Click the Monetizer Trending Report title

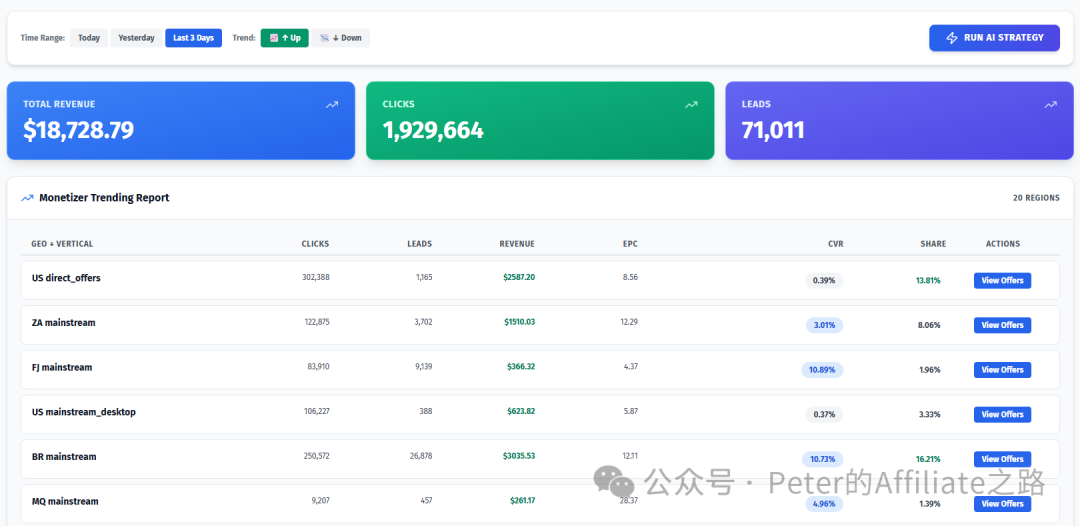pyautogui.click(x=104, y=198)
